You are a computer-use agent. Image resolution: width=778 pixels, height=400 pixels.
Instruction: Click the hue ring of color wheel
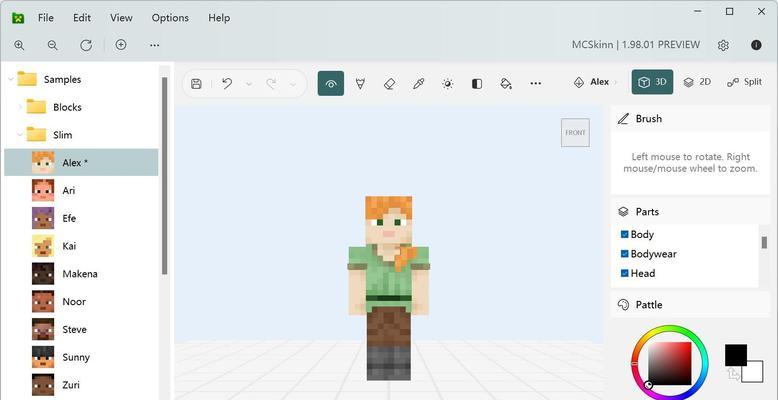(x=669, y=330)
